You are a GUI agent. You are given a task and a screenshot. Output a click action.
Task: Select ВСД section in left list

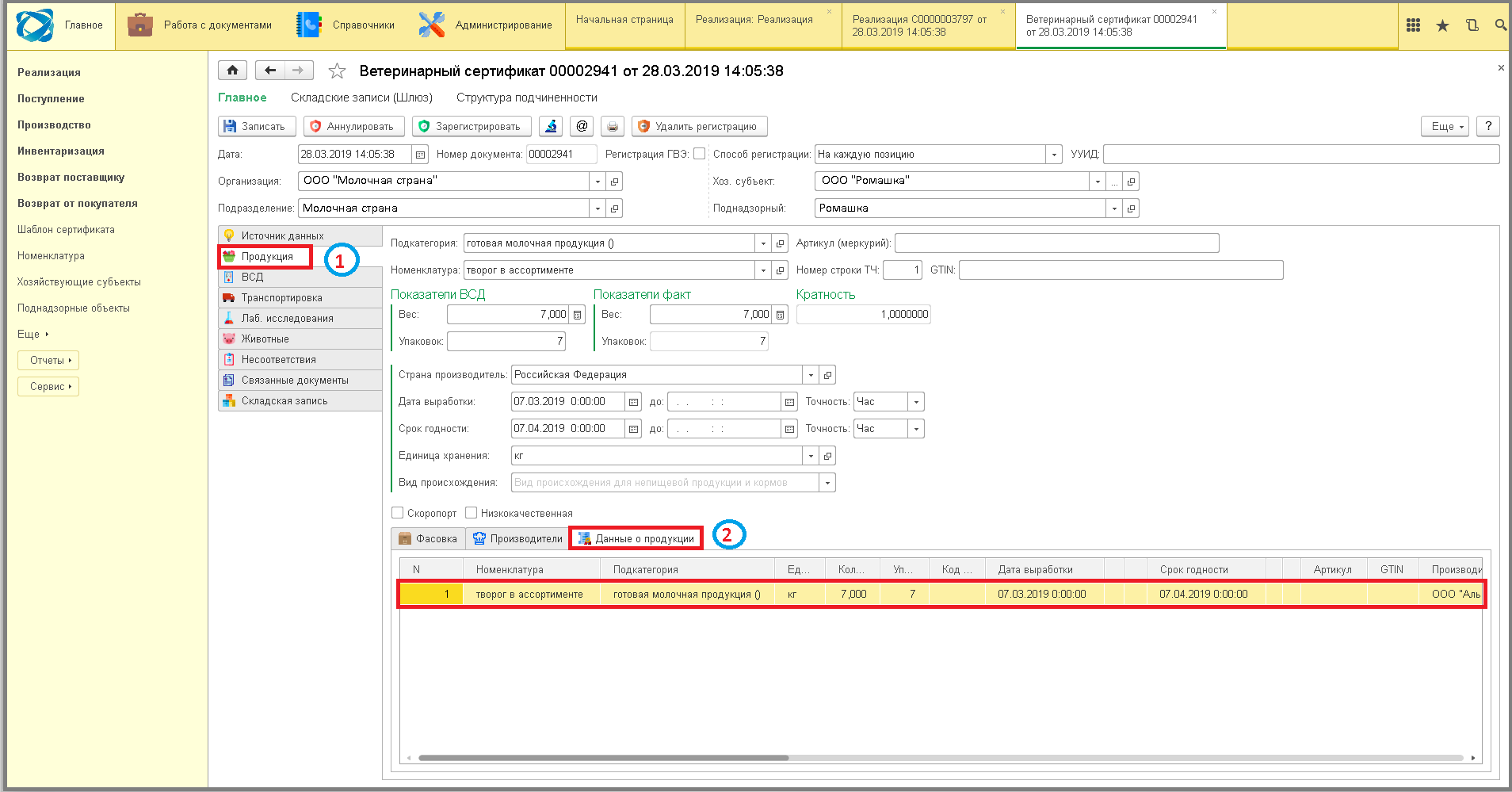coord(300,277)
